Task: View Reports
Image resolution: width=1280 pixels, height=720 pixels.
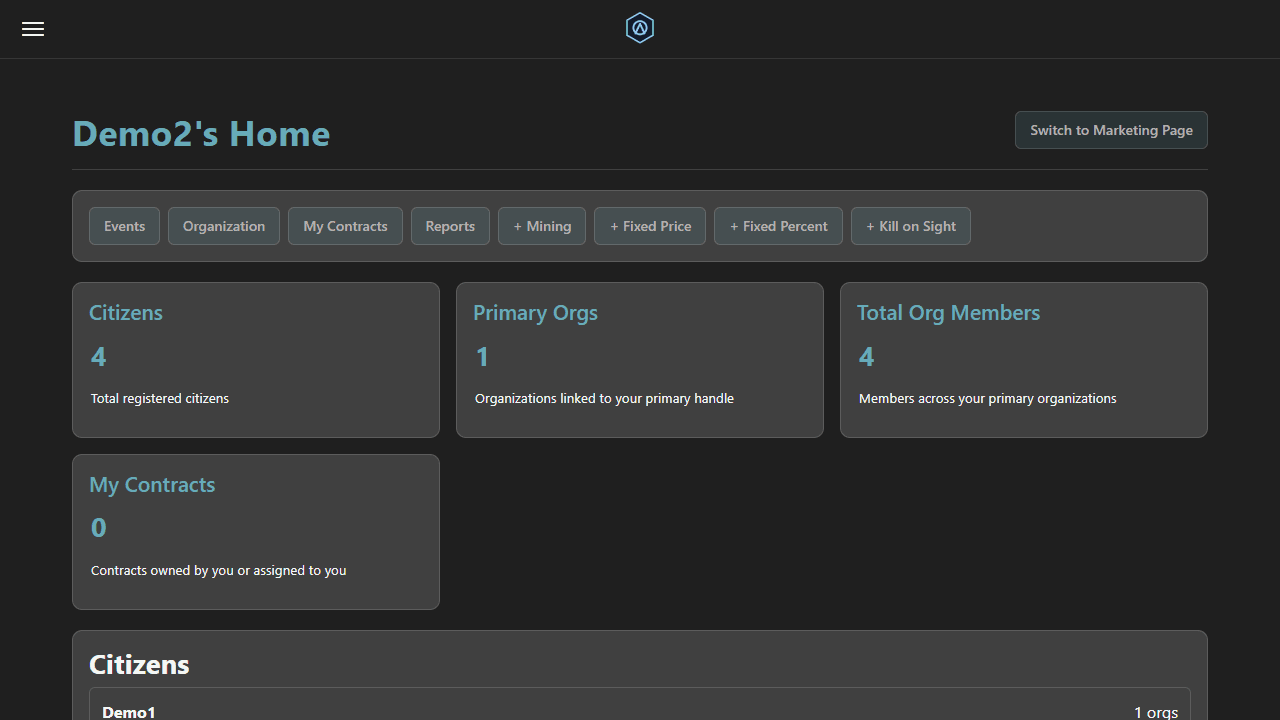Action: (449, 226)
